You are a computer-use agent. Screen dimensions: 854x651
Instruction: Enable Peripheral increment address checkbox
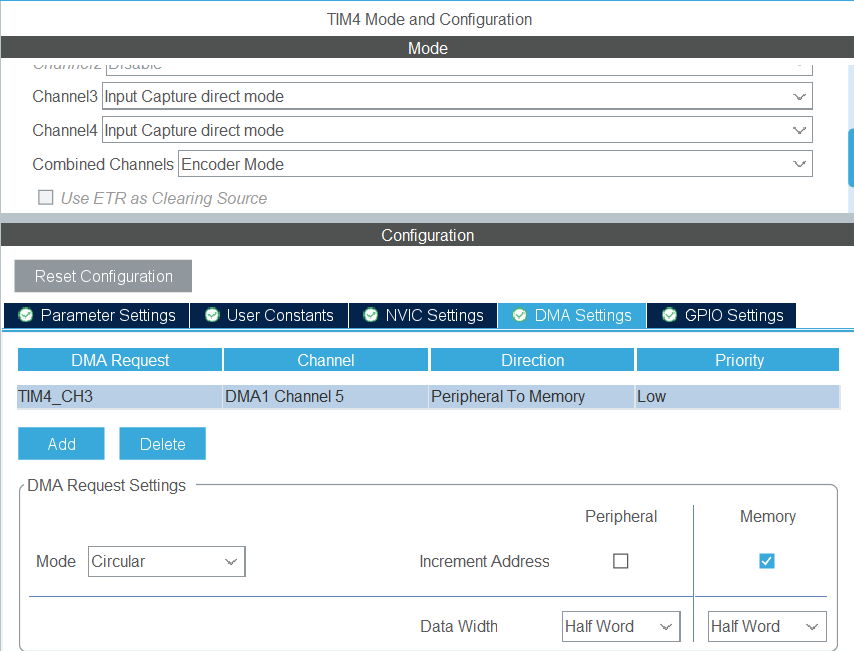[620, 561]
